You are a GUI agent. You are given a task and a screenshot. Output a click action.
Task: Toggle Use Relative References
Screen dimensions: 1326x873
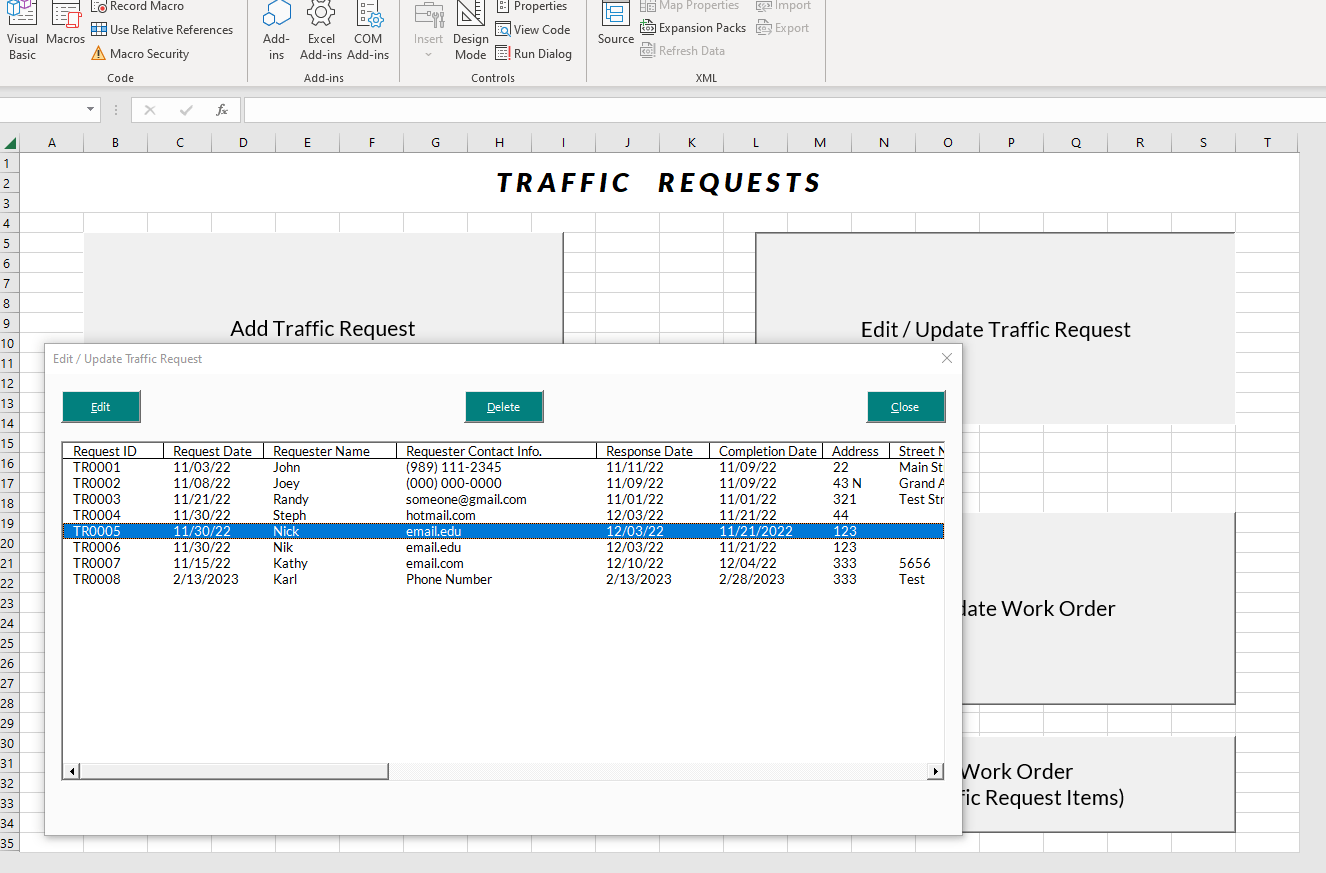coord(162,29)
